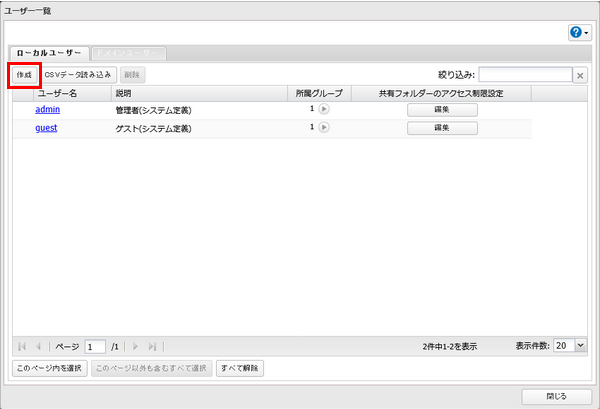Sort by ユーザー名 column header
Image resolution: width=600 pixels, height=409 pixels.
click(73, 93)
